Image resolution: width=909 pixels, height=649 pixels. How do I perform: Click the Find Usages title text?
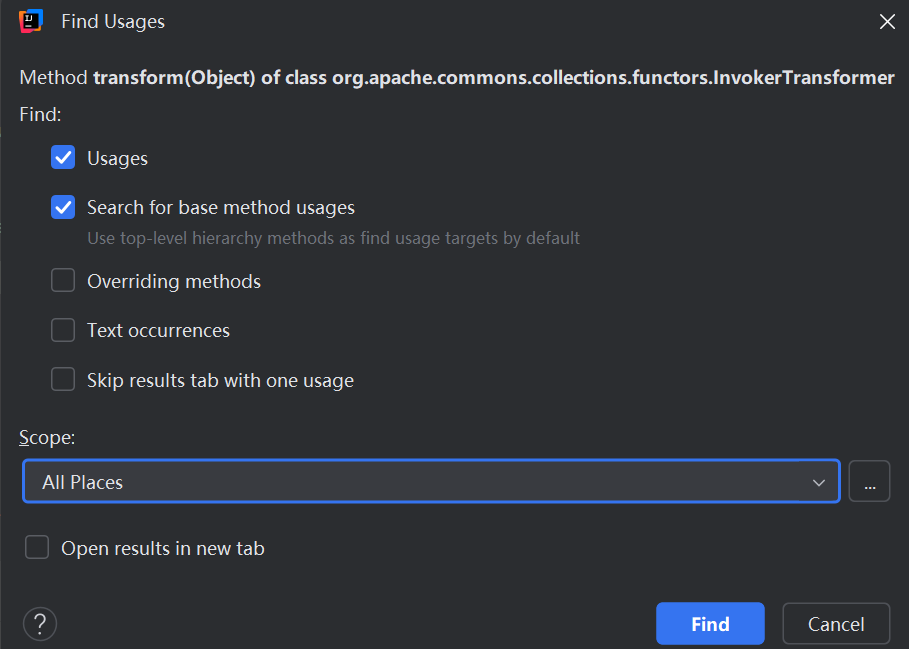coord(113,21)
